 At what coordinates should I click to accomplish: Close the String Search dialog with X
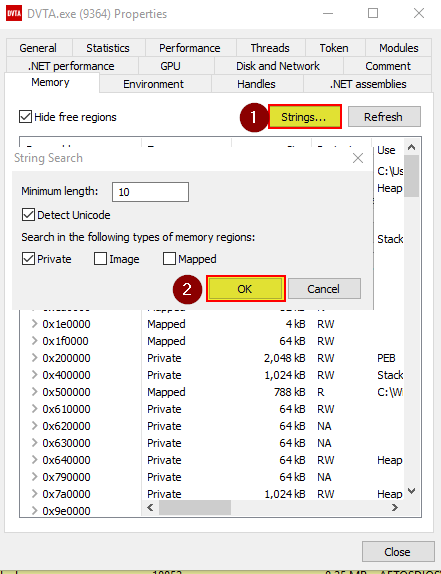tap(358, 158)
